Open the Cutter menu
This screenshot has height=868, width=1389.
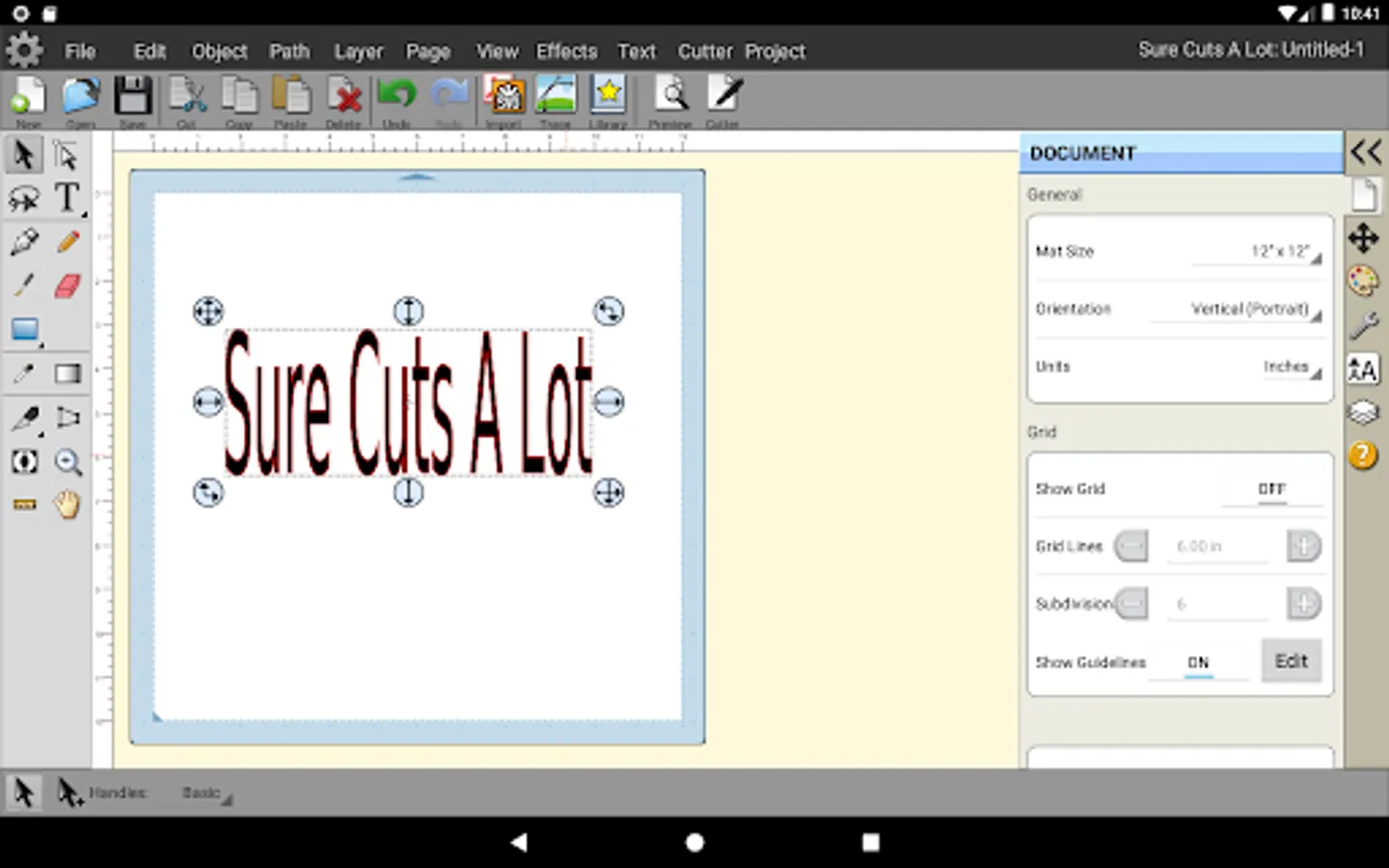click(704, 51)
